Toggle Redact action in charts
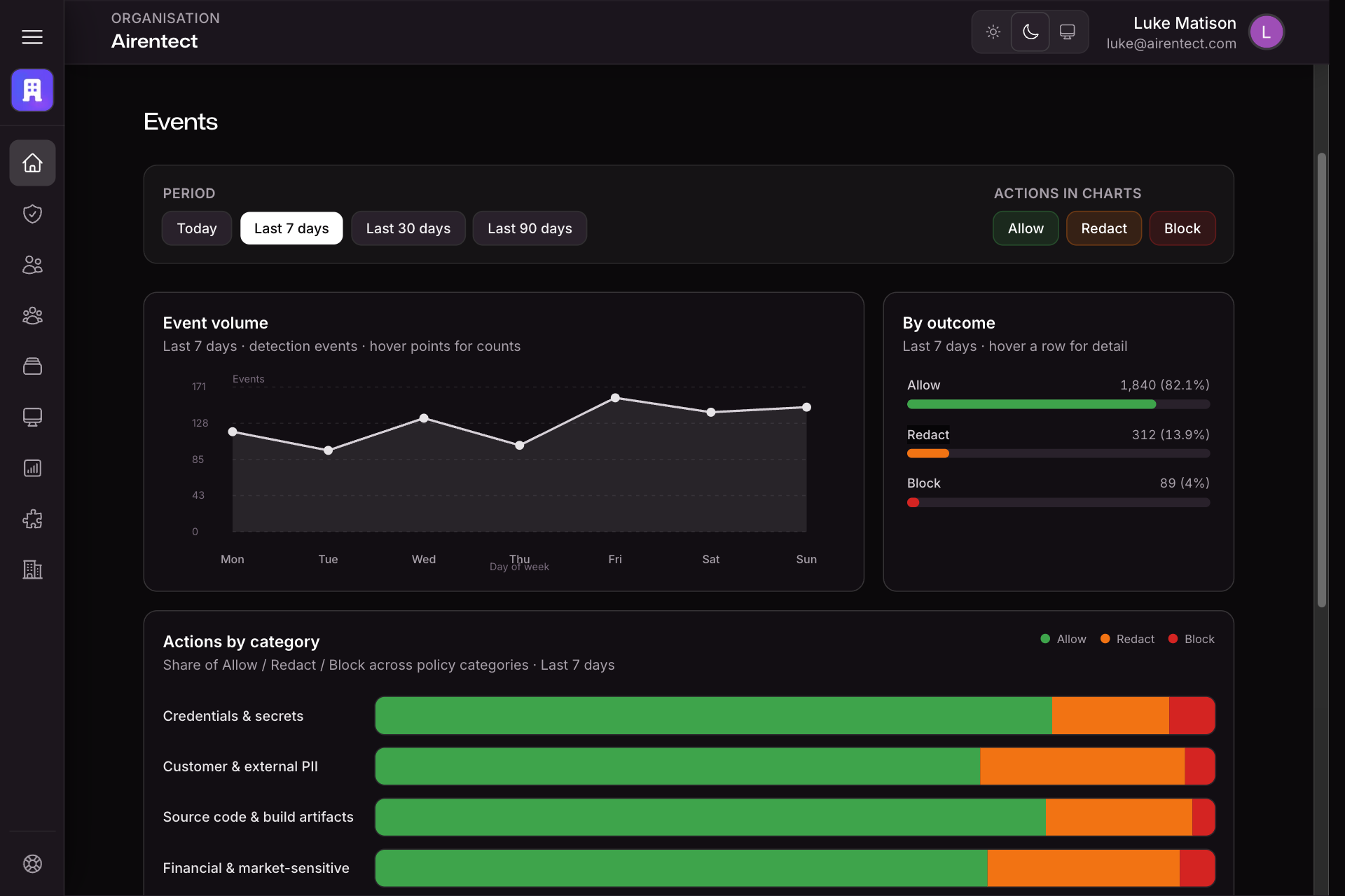 pyautogui.click(x=1103, y=228)
